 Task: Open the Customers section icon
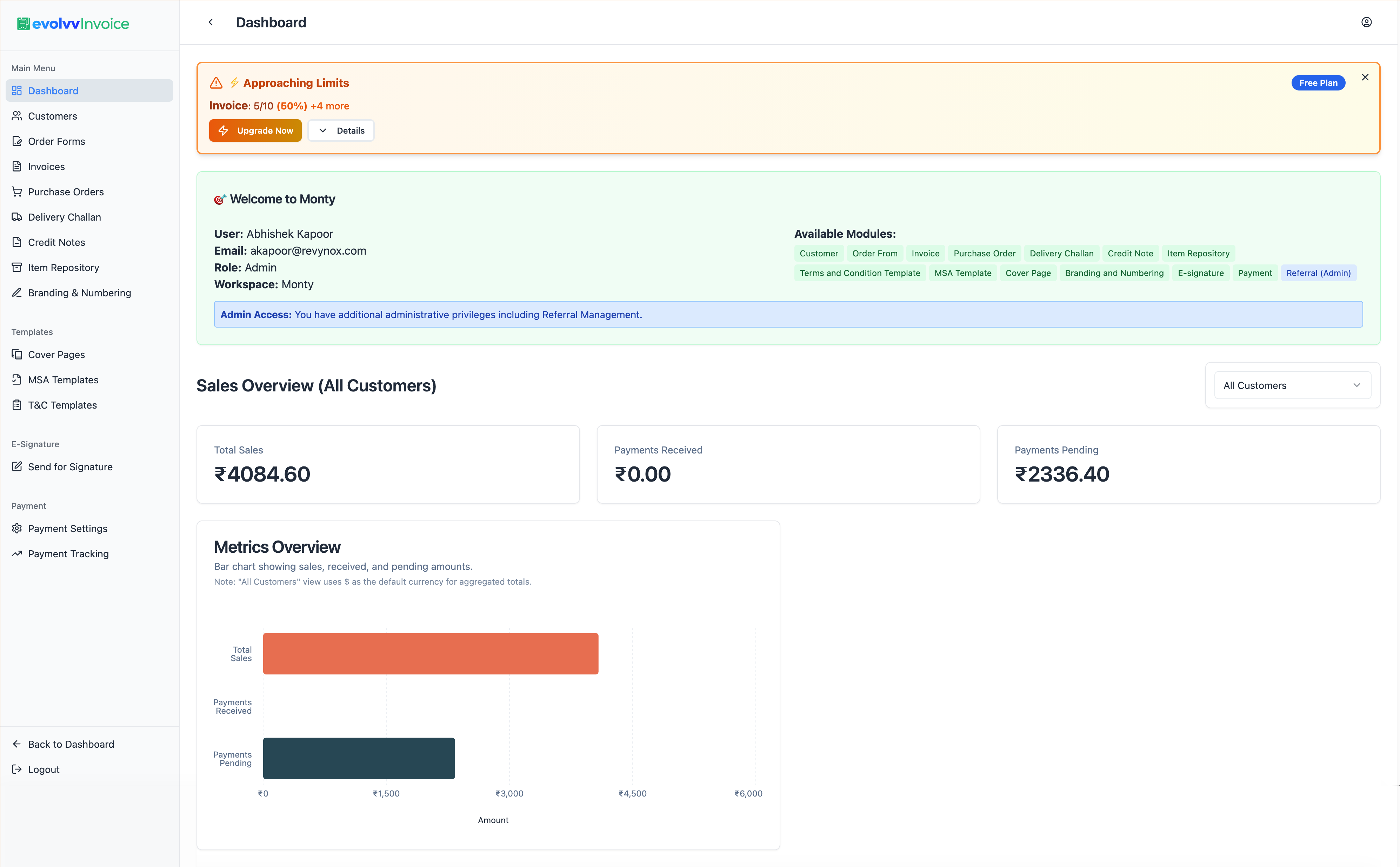[x=17, y=116]
